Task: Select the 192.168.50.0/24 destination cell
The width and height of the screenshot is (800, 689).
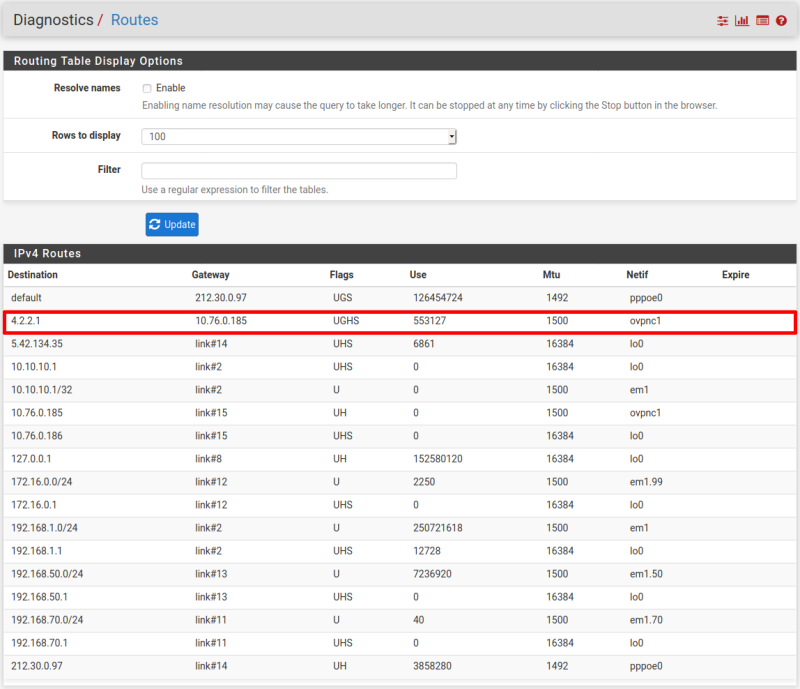Action: pyautogui.click(x=47, y=573)
